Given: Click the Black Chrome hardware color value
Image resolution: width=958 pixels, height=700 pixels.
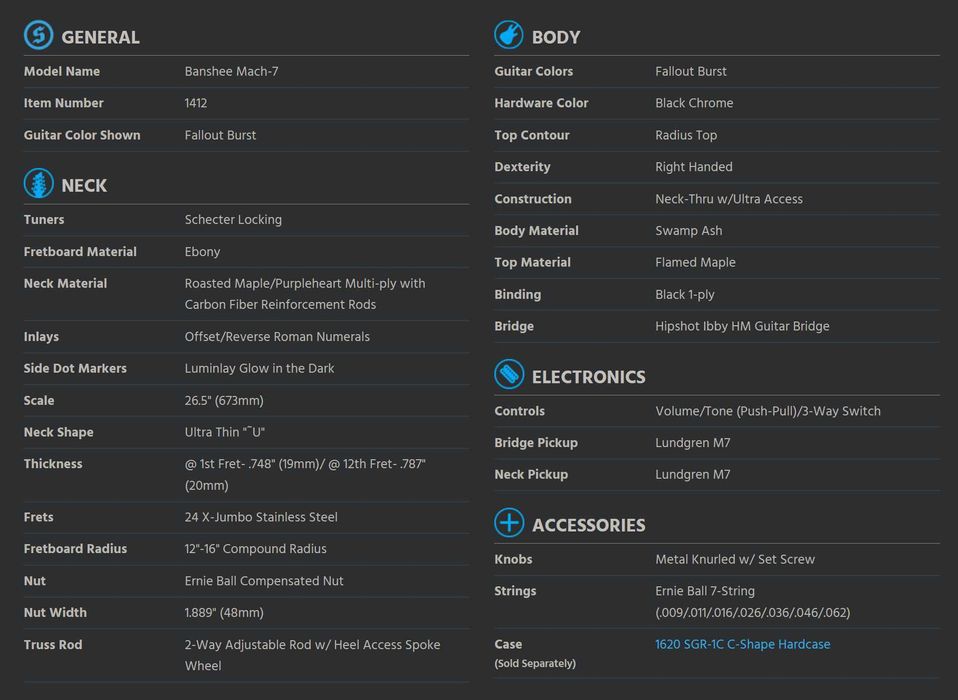Looking at the screenshot, I should [x=694, y=103].
